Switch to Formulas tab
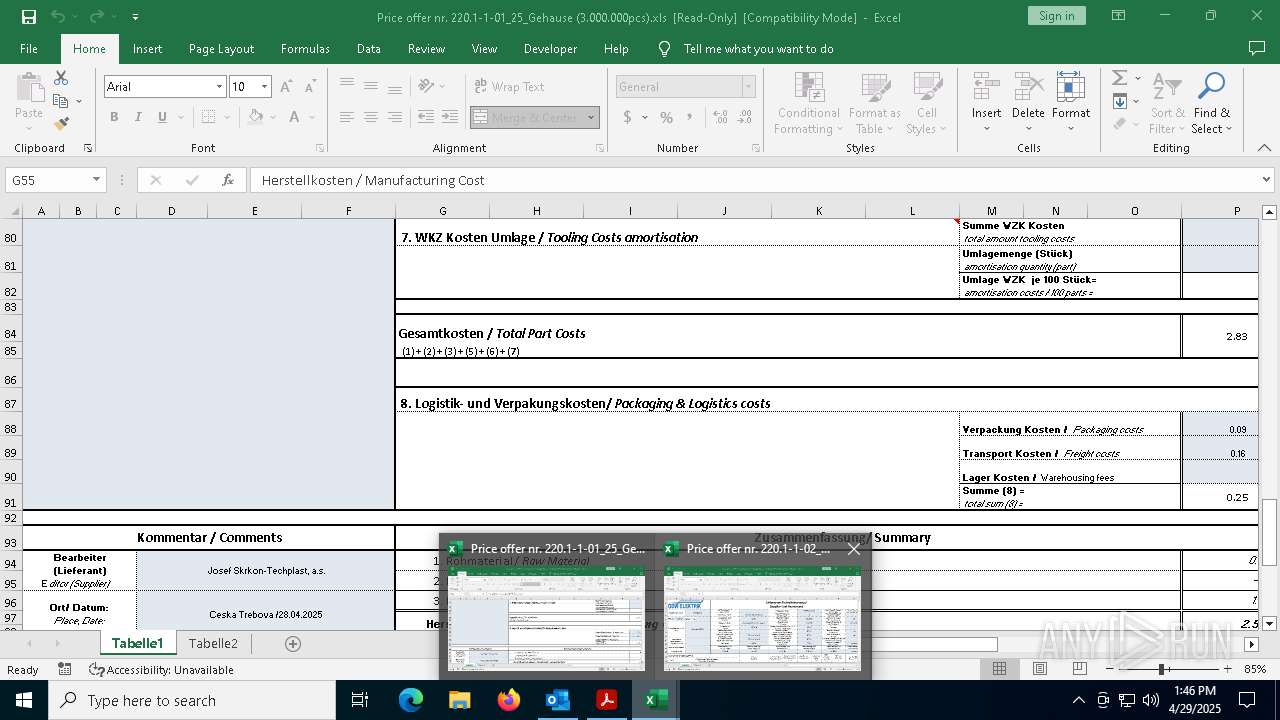The image size is (1280, 720). [x=305, y=49]
